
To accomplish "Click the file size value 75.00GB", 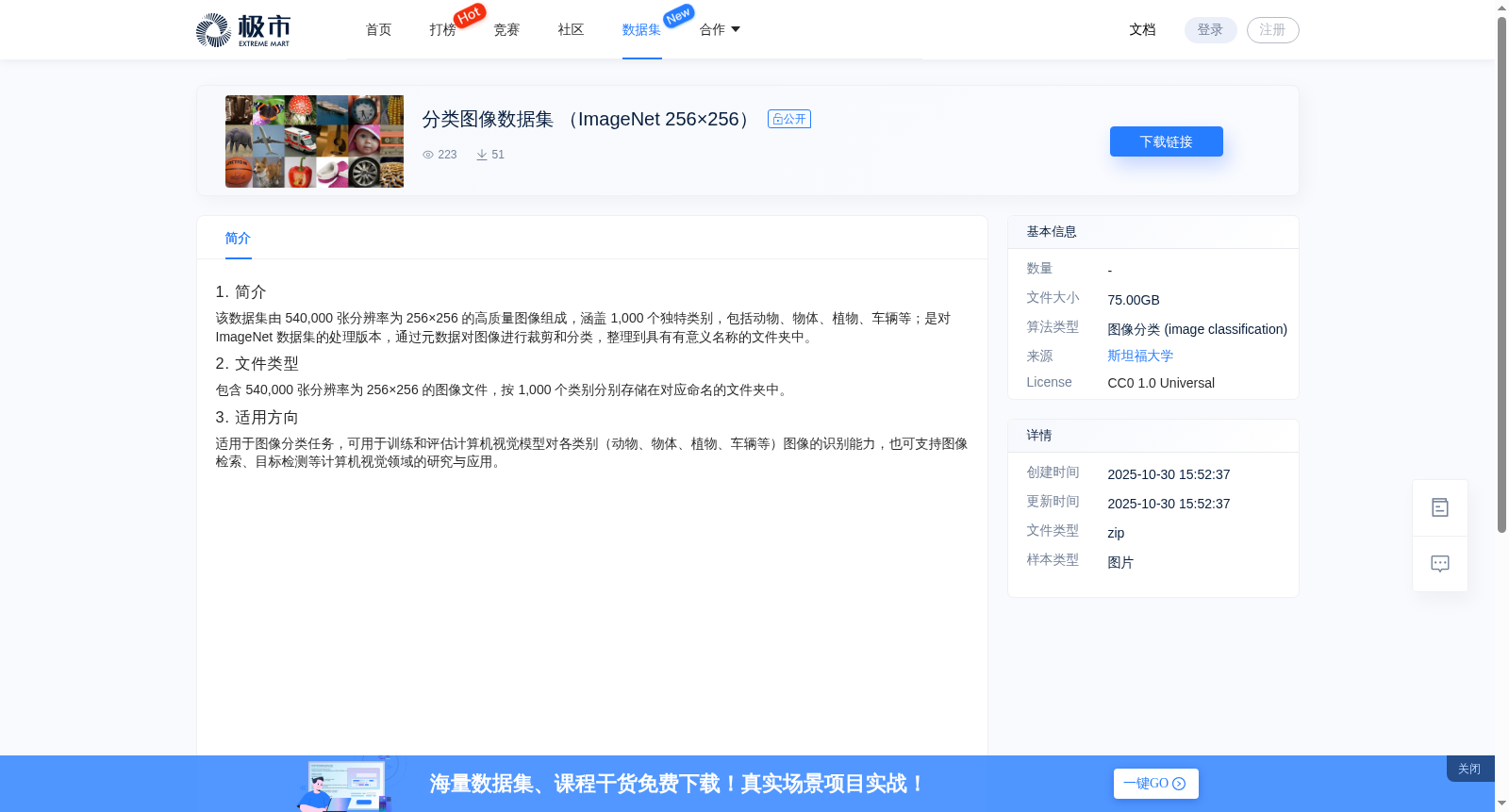I will (x=1134, y=300).
